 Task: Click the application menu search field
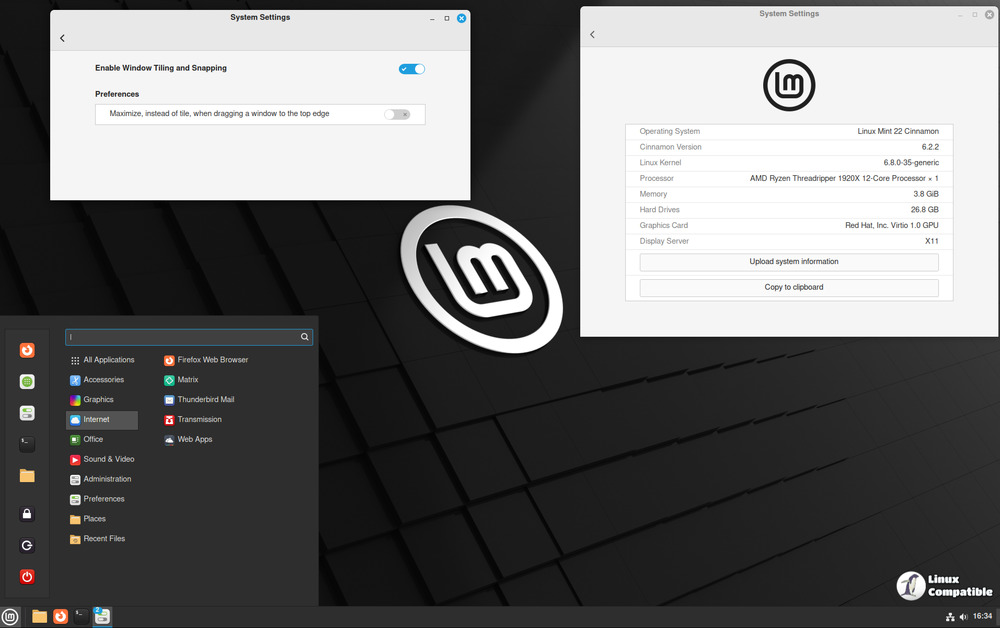tap(180, 338)
